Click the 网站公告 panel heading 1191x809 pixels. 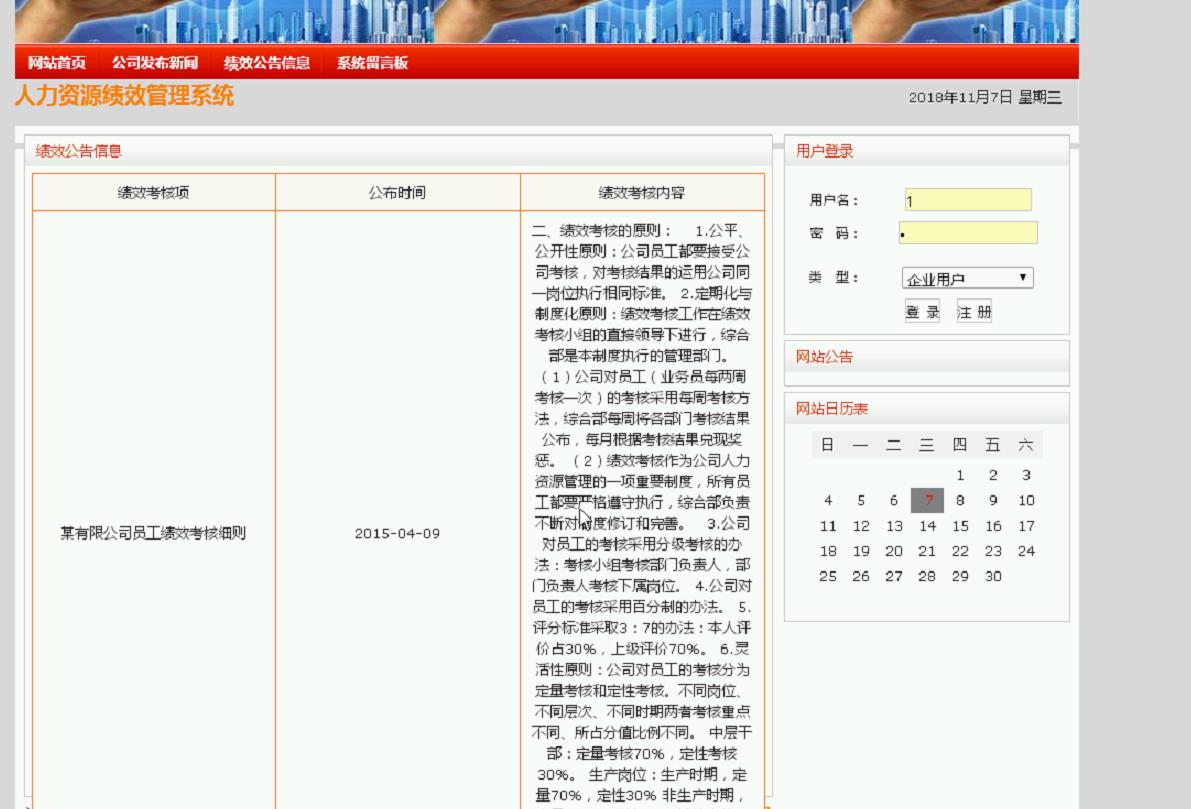(824, 356)
